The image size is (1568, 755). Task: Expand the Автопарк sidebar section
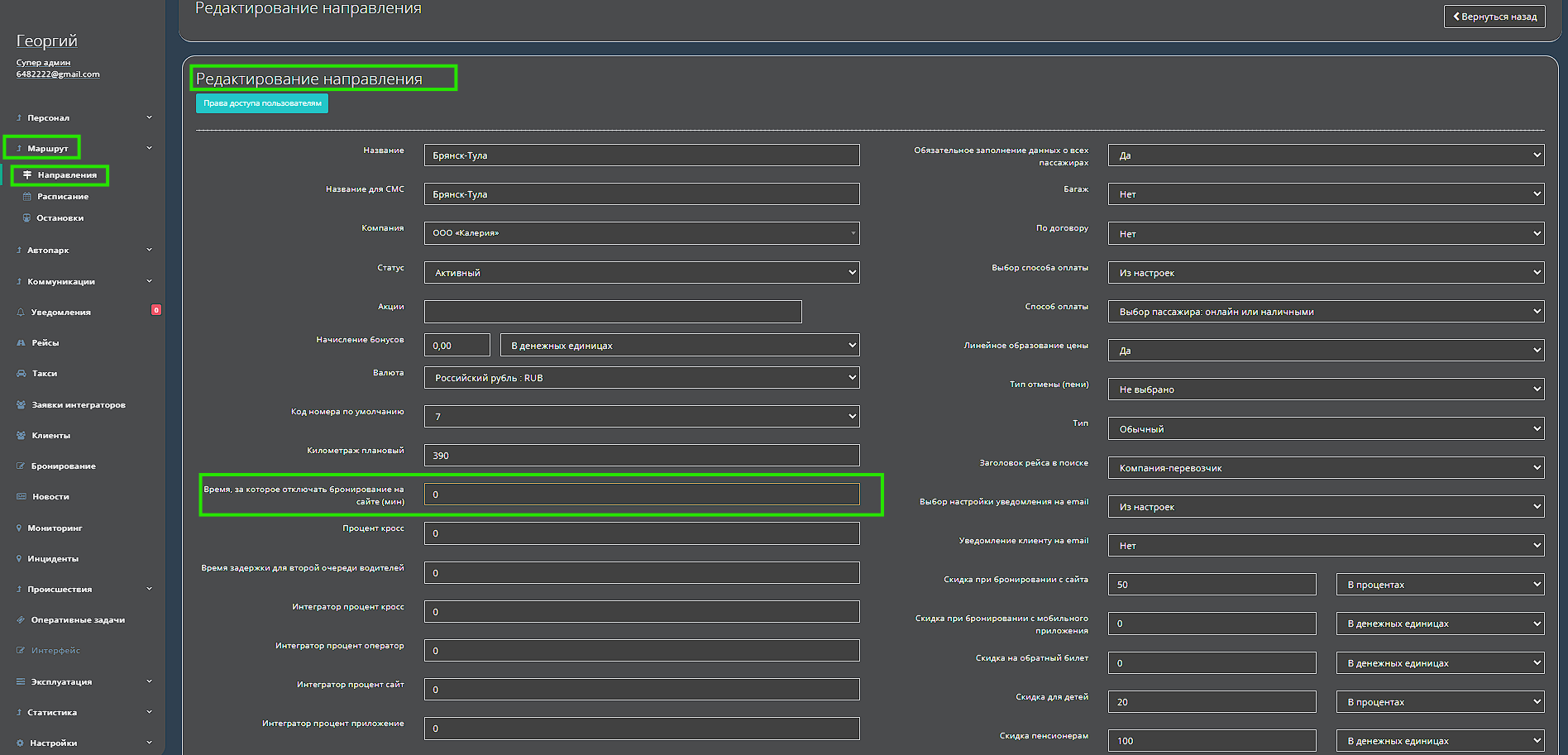(x=83, y=251)
